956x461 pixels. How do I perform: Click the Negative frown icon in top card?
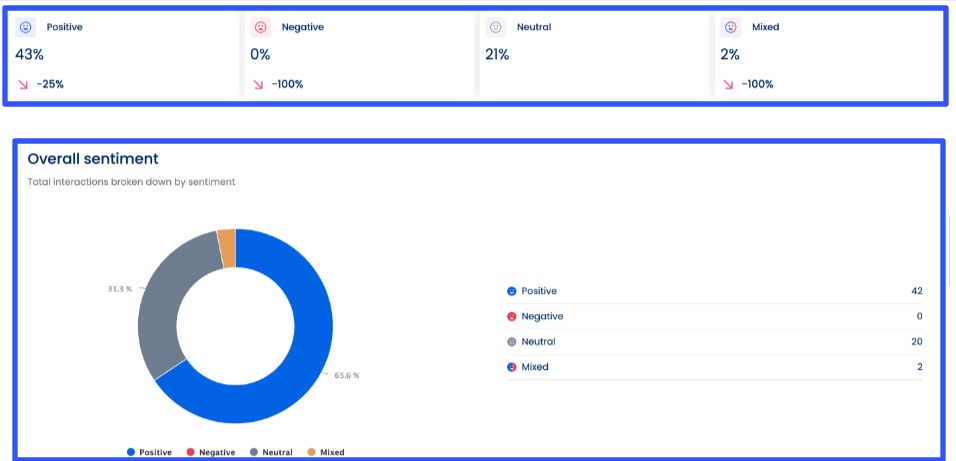click(261, 28)
